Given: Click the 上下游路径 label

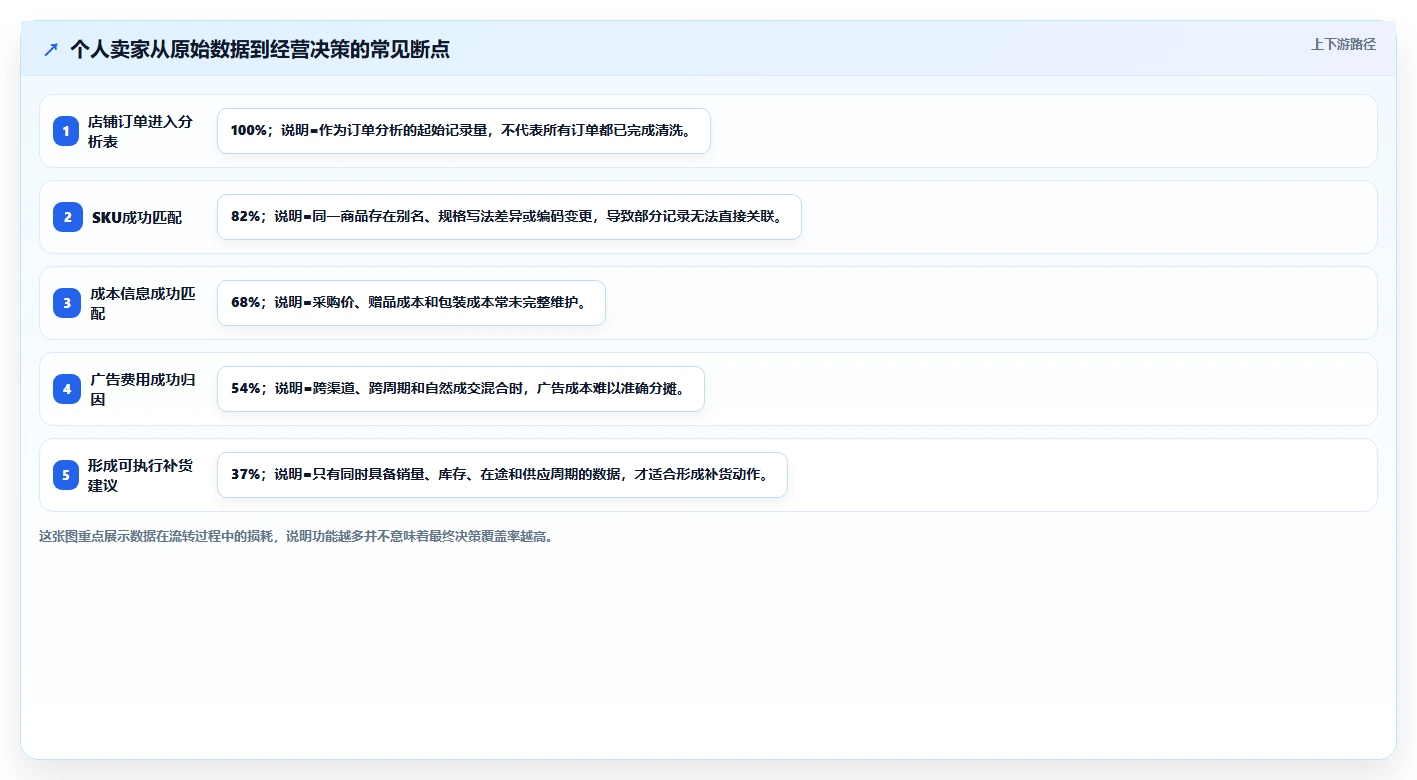Looking at the screenshot, I should pyautogui.click(x=1343, y=44).
